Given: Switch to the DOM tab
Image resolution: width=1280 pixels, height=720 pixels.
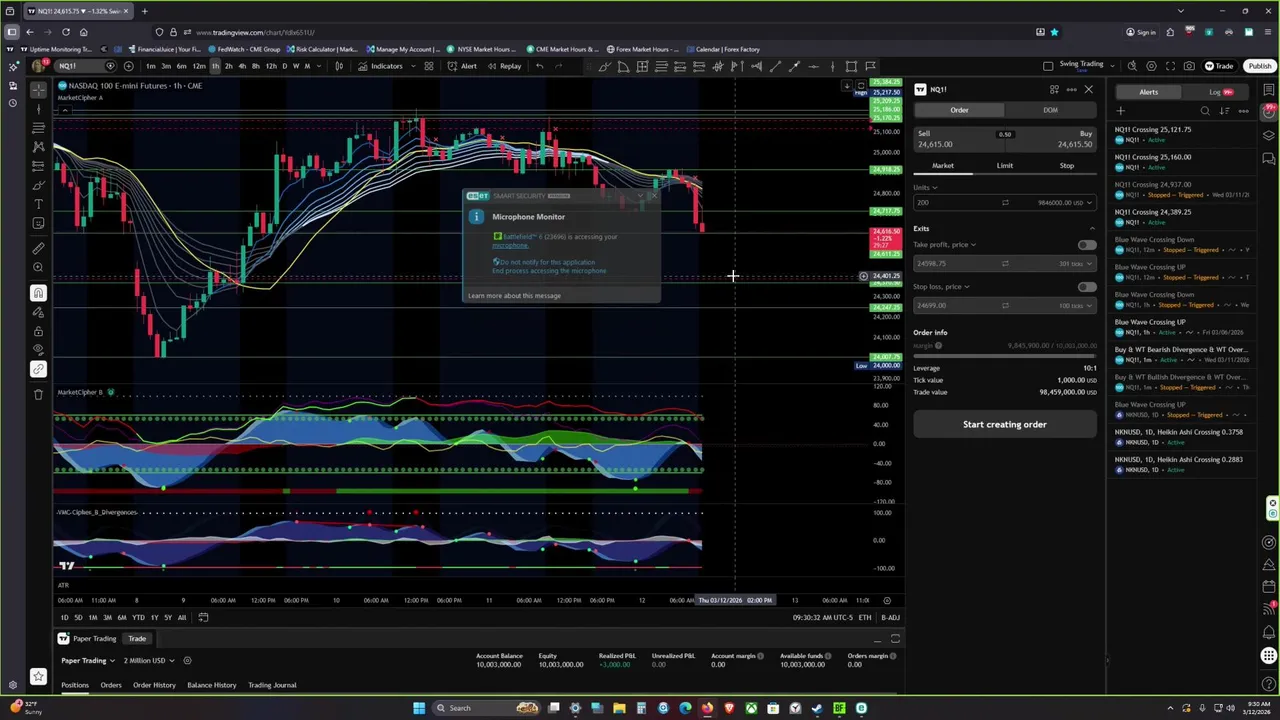Looking at the screenshot, I should [1050, 110].
